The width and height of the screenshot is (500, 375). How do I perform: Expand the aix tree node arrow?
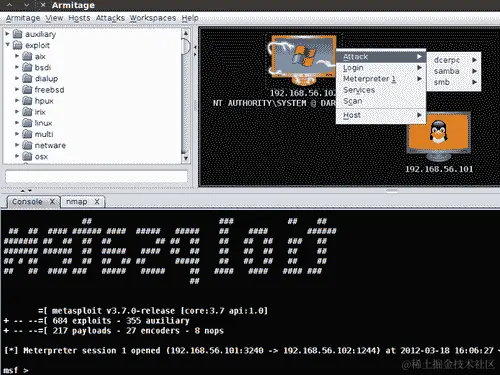tap(17, 56)
